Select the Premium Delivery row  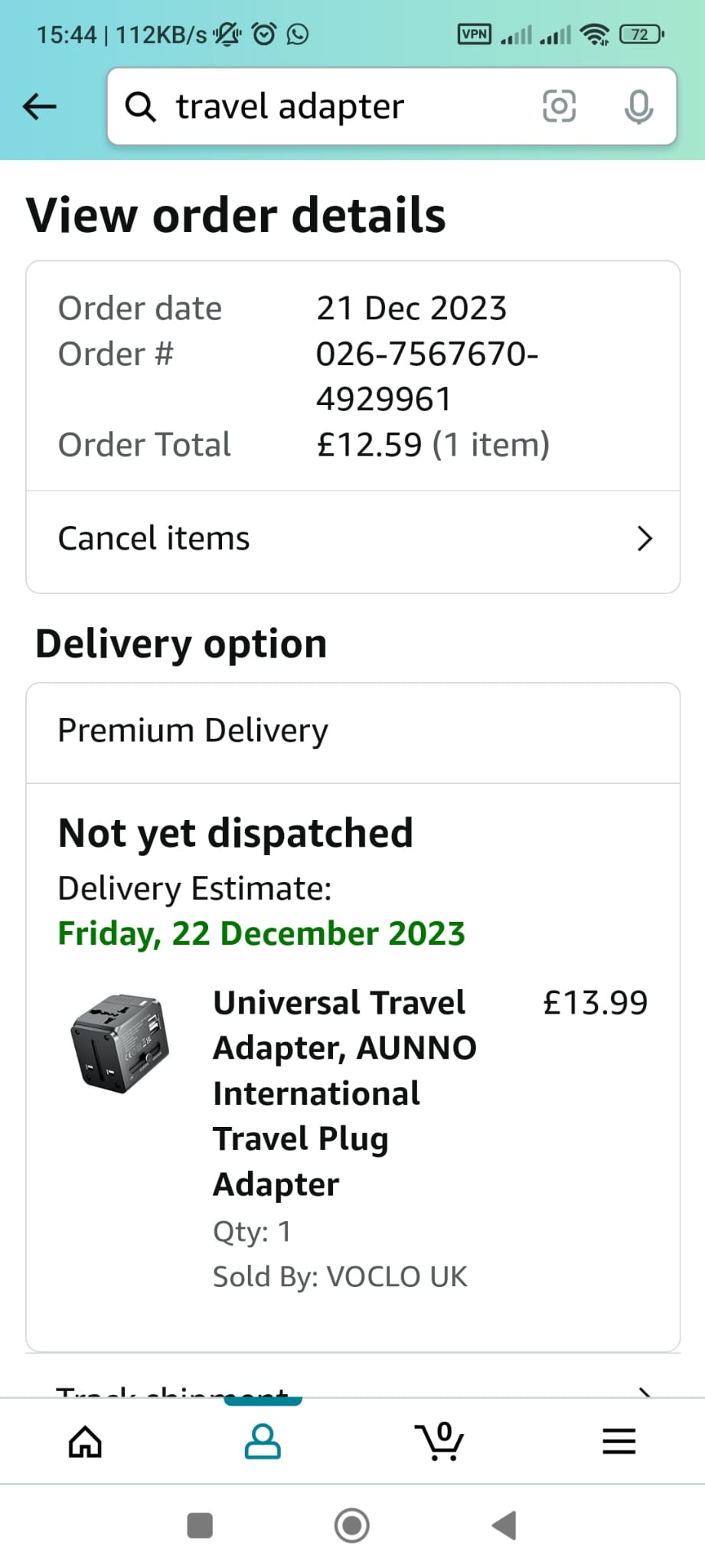[x=353, y=731]
